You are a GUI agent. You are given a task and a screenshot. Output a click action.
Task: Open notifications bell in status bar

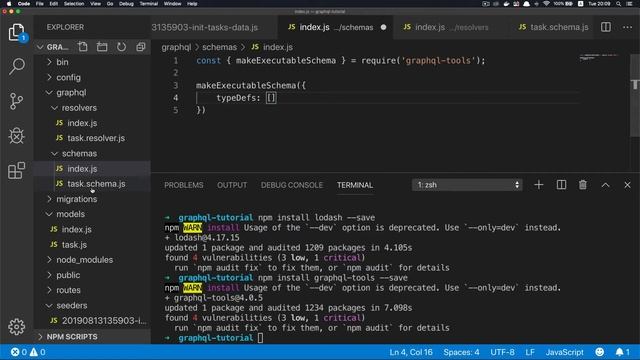point(622,352)
